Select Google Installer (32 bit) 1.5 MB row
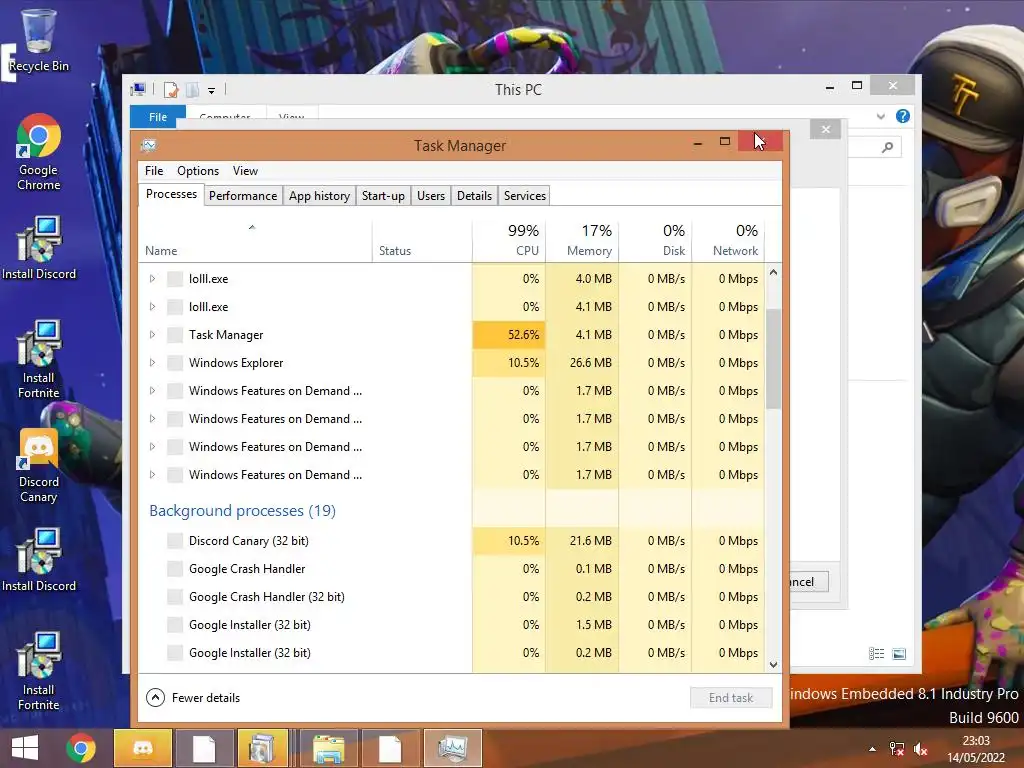Viewport: 1024px width, 768px height. [451, 625]
